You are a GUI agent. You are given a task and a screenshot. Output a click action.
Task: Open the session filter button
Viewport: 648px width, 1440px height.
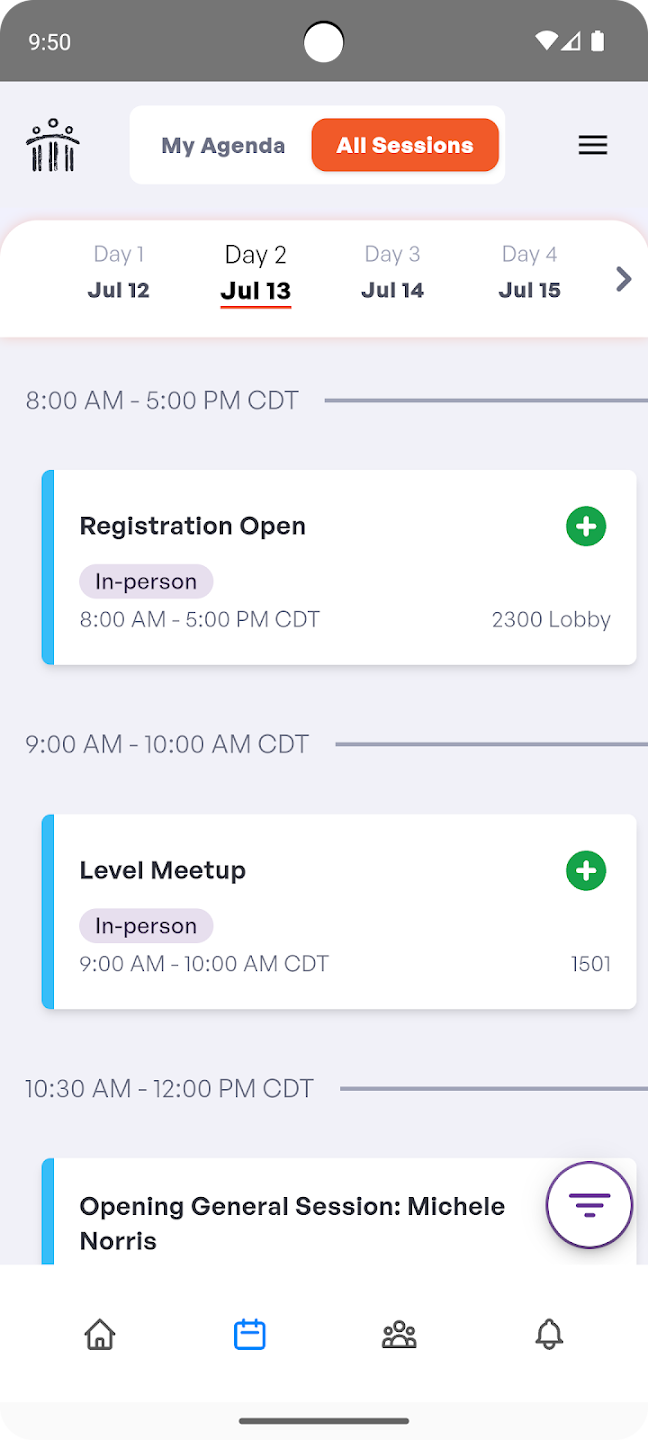coord(589,1205)
